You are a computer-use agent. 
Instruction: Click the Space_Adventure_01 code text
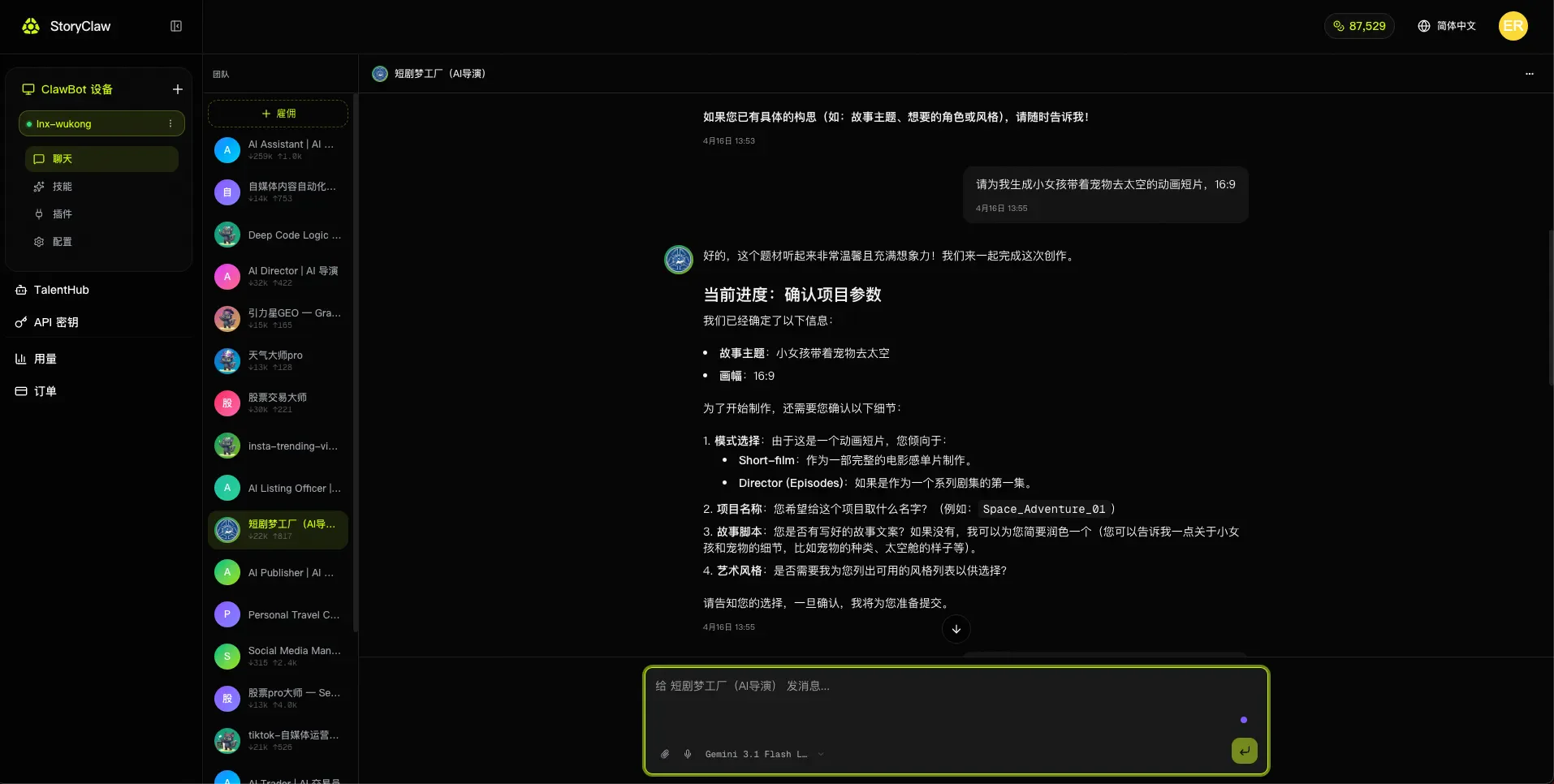click(1044, 509)
